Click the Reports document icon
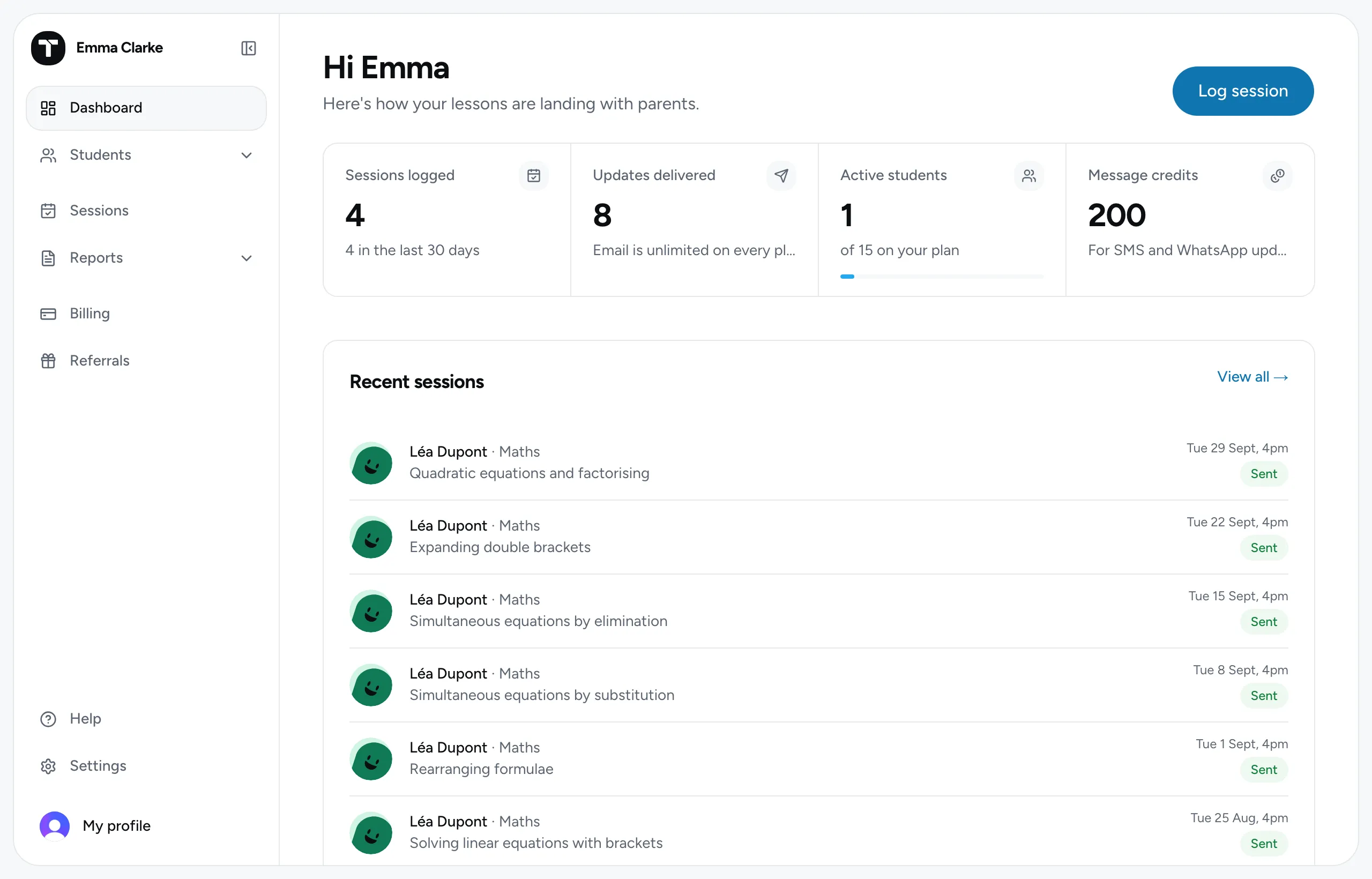 49,258
